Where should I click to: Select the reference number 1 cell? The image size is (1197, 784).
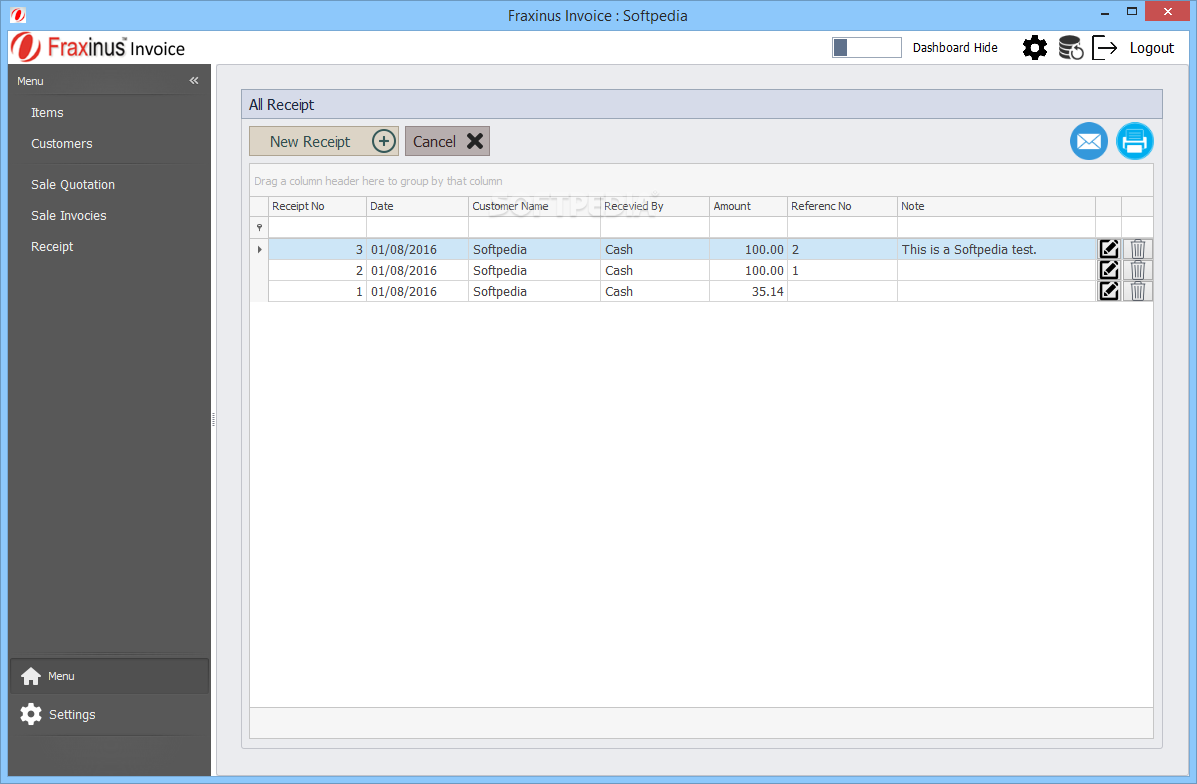[842, 270]
